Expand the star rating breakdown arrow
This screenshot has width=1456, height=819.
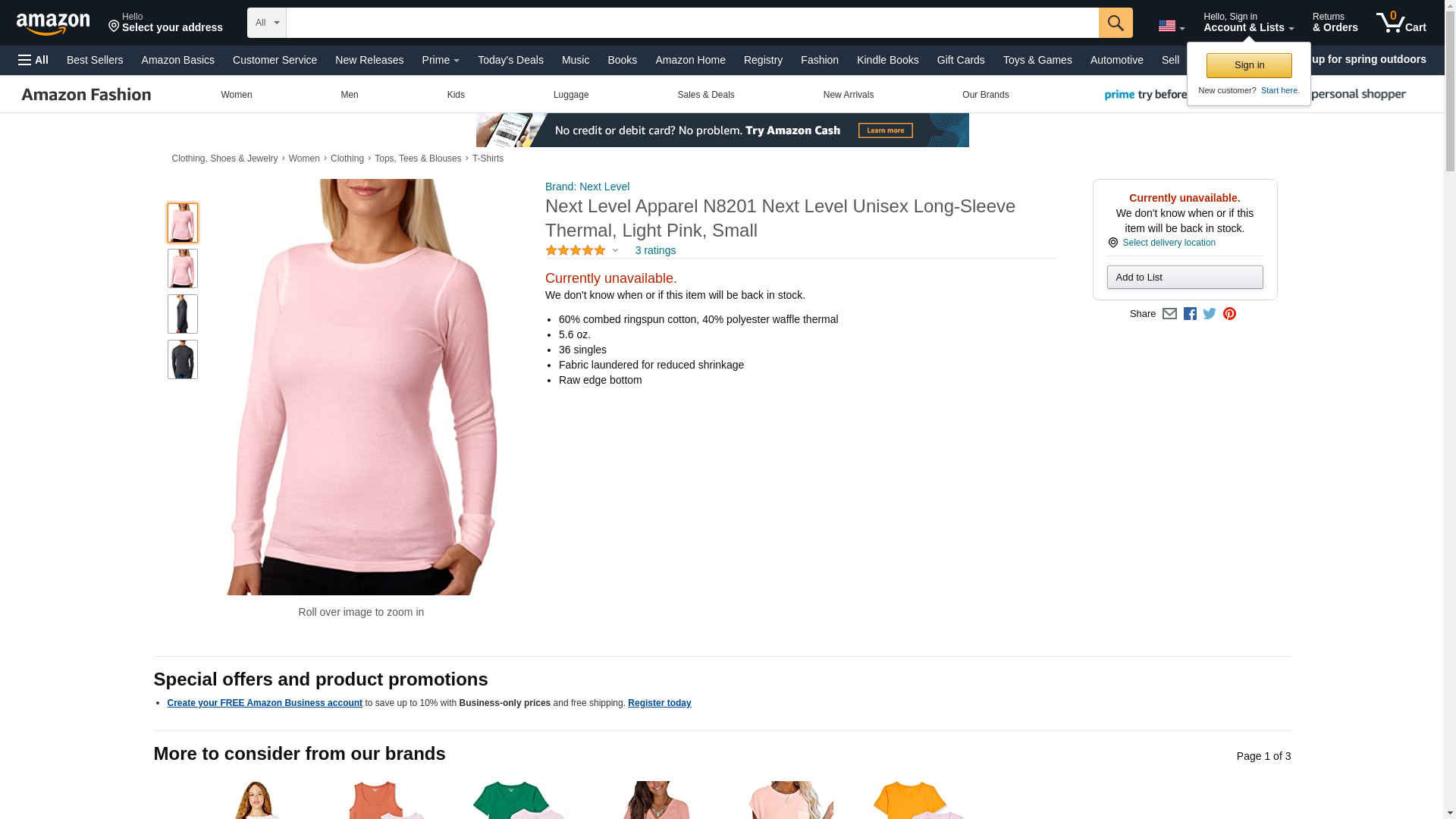[x=615, y=250]
